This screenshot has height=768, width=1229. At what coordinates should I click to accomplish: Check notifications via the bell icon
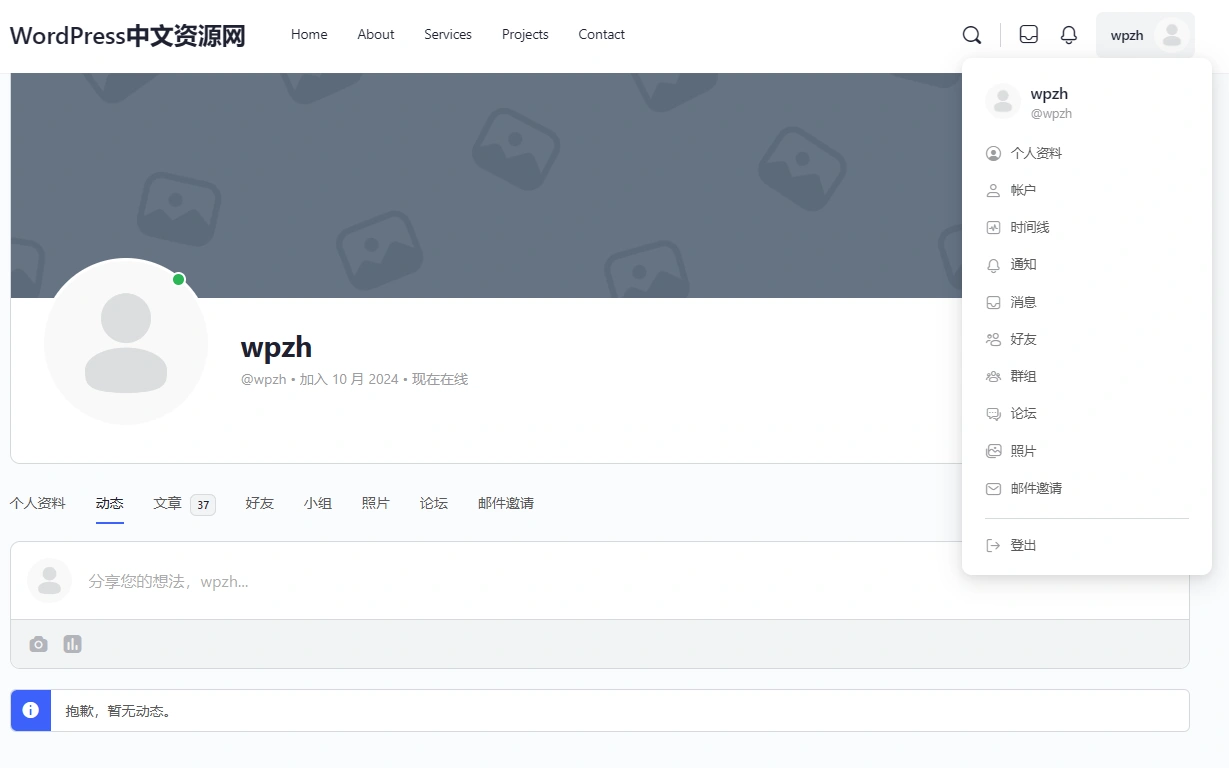pos(1068,34)
